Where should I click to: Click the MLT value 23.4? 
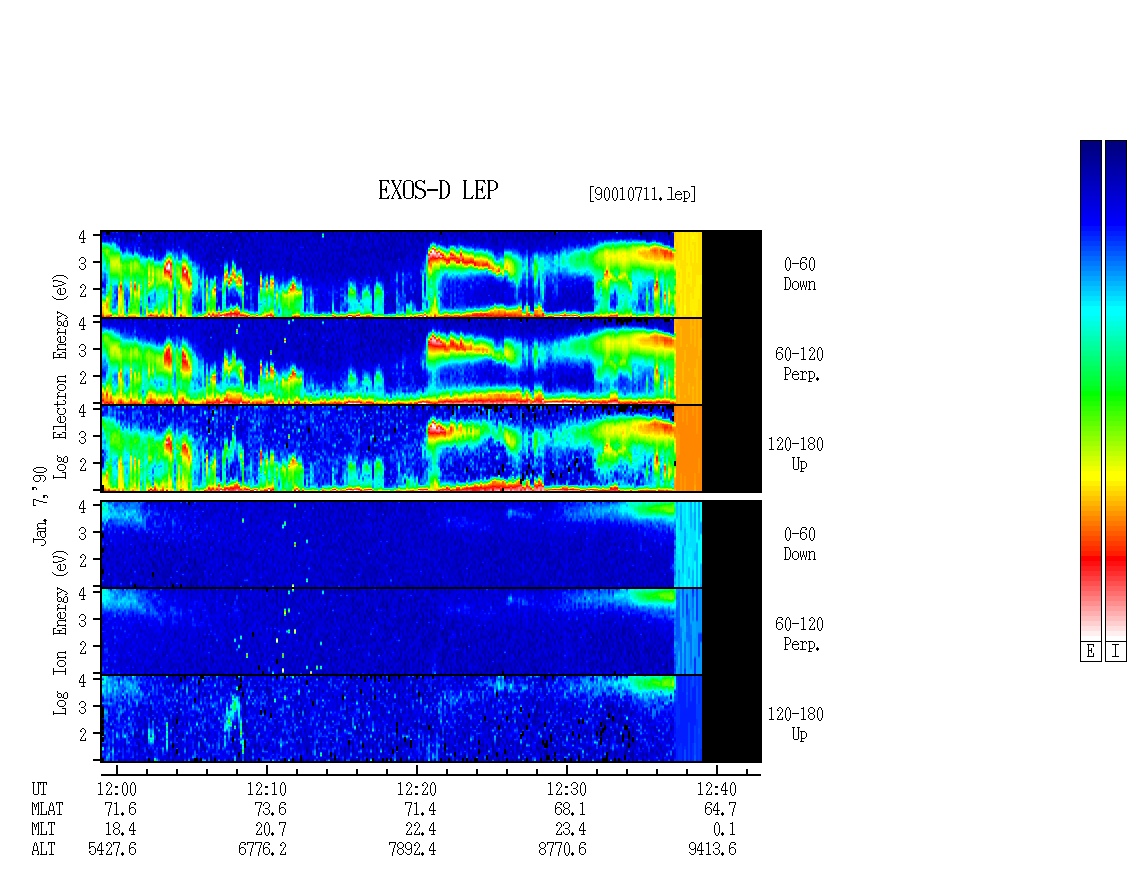pos(570,830)
